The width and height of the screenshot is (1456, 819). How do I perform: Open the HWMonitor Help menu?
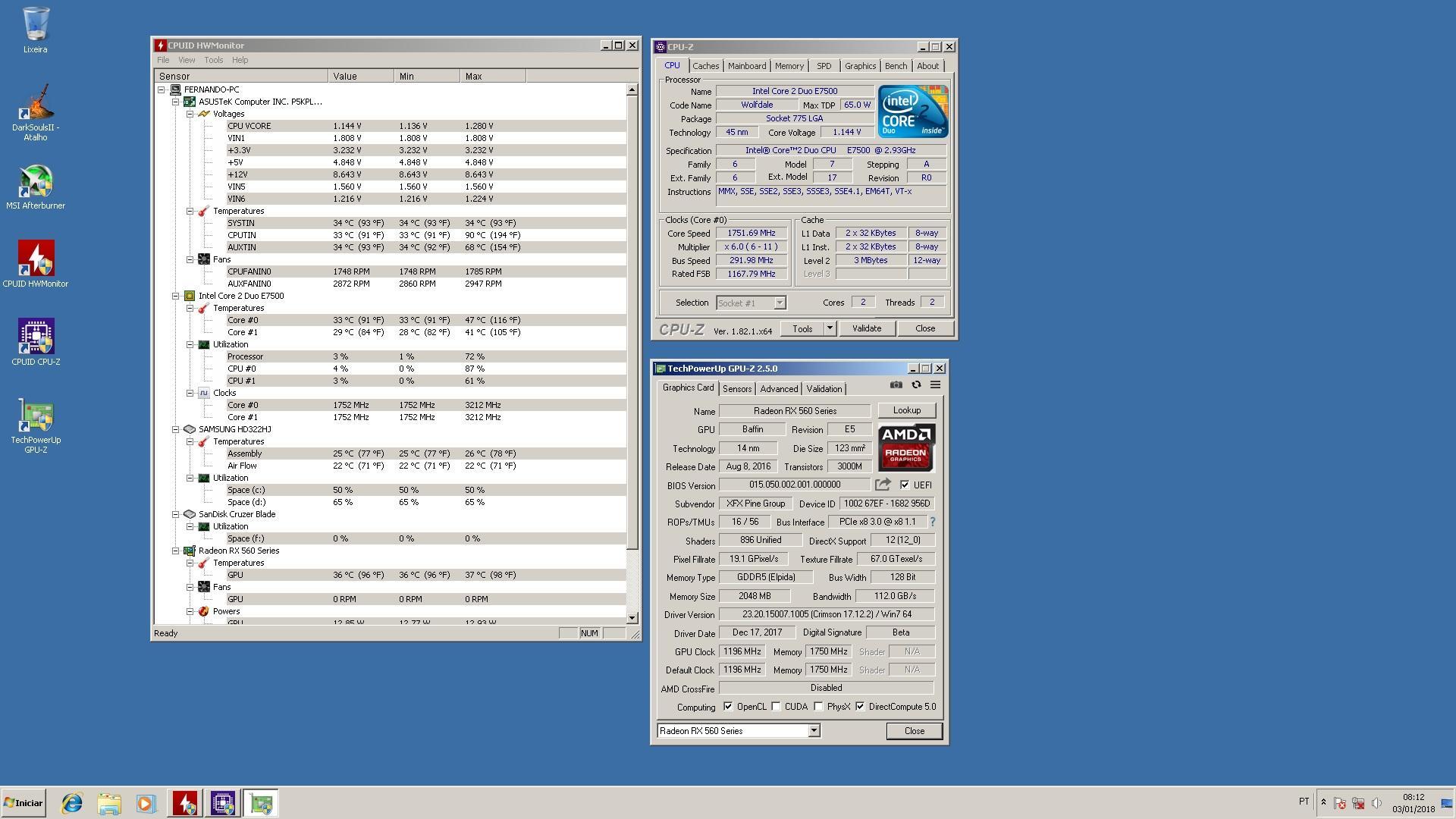pos(240,60)
